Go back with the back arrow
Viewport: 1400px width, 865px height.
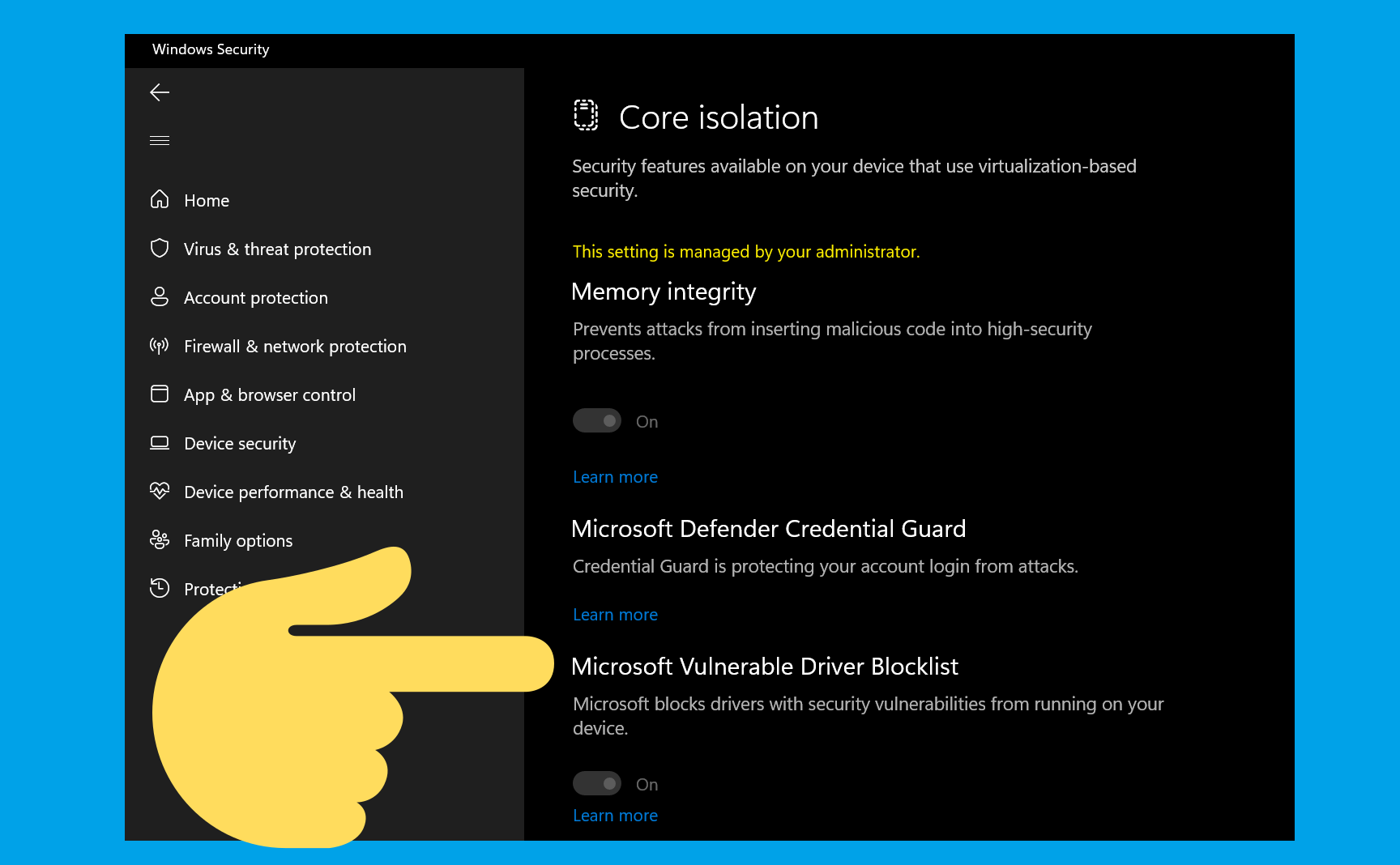(160, 92)
